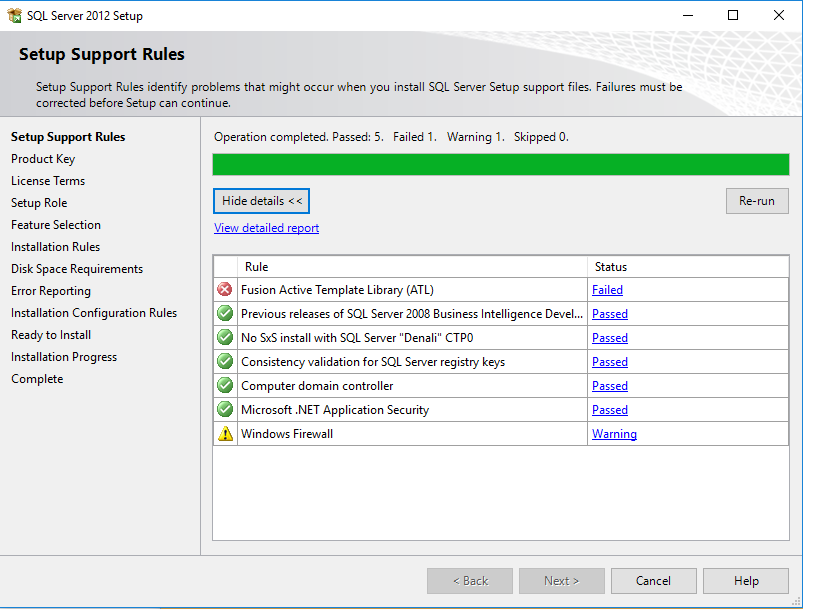Click the Operation completed summary text
Screen dimensions: 819x609
coord(391,137)
